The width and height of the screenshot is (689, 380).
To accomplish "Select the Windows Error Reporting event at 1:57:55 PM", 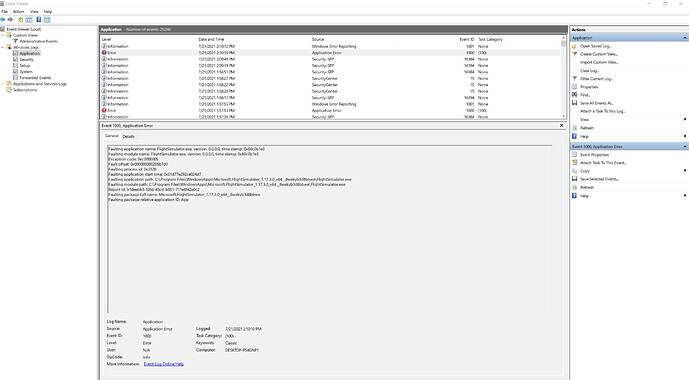I will tap(330, 104).
